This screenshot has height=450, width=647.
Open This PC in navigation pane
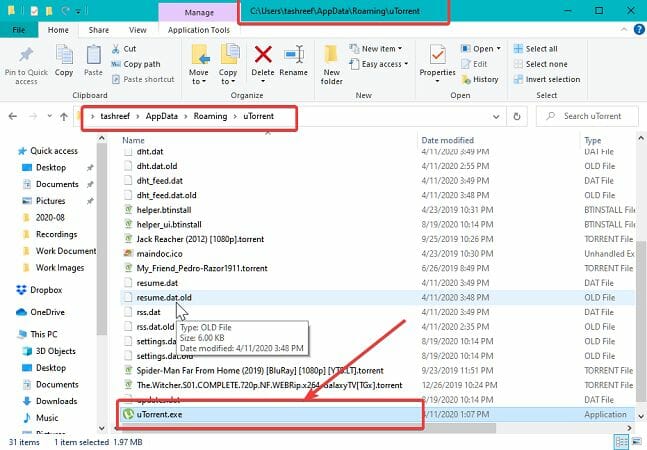(x=37, y=334)
